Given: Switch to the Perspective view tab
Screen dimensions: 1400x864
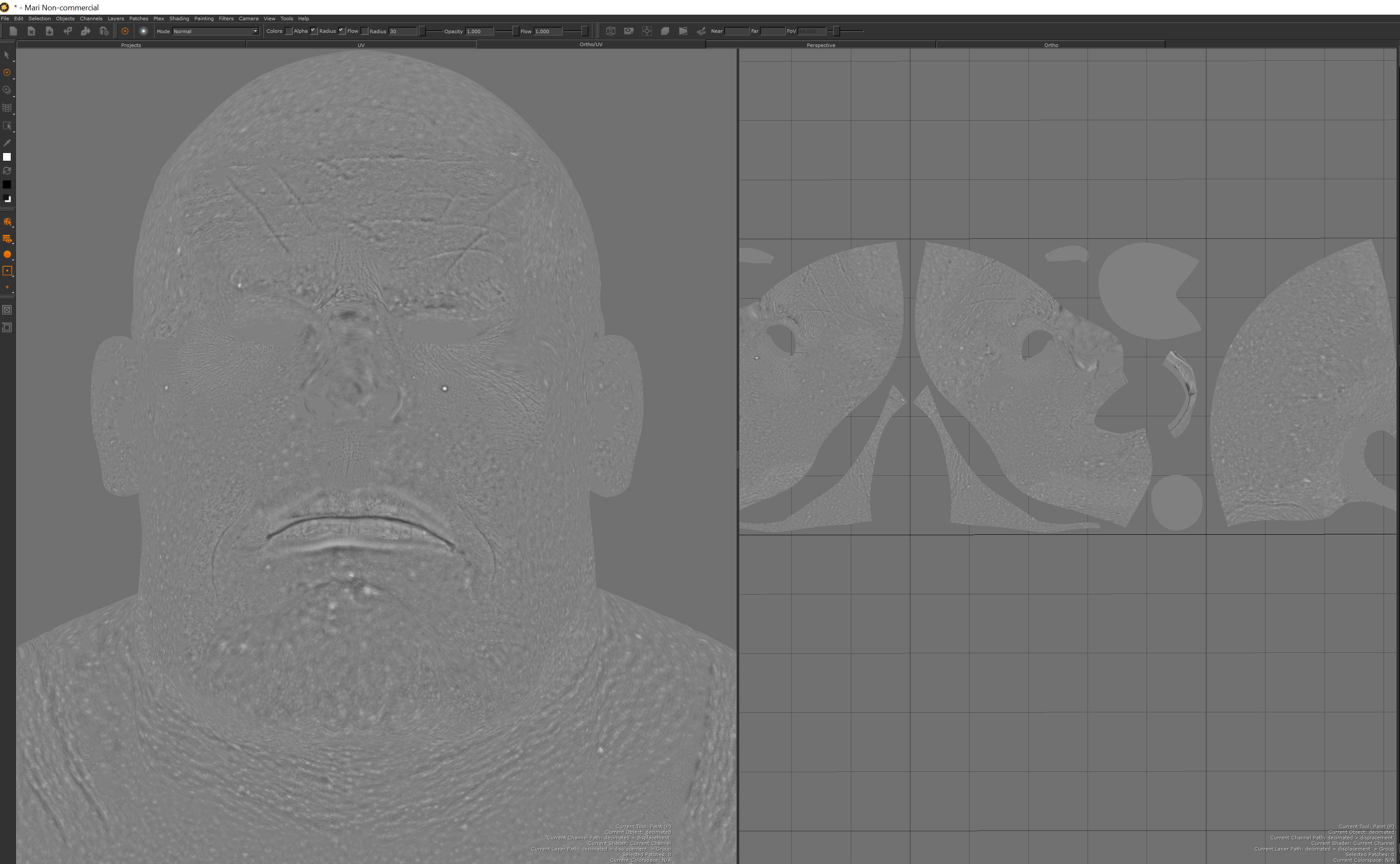Looking at the screenshot, I should (x=821, y=44).
